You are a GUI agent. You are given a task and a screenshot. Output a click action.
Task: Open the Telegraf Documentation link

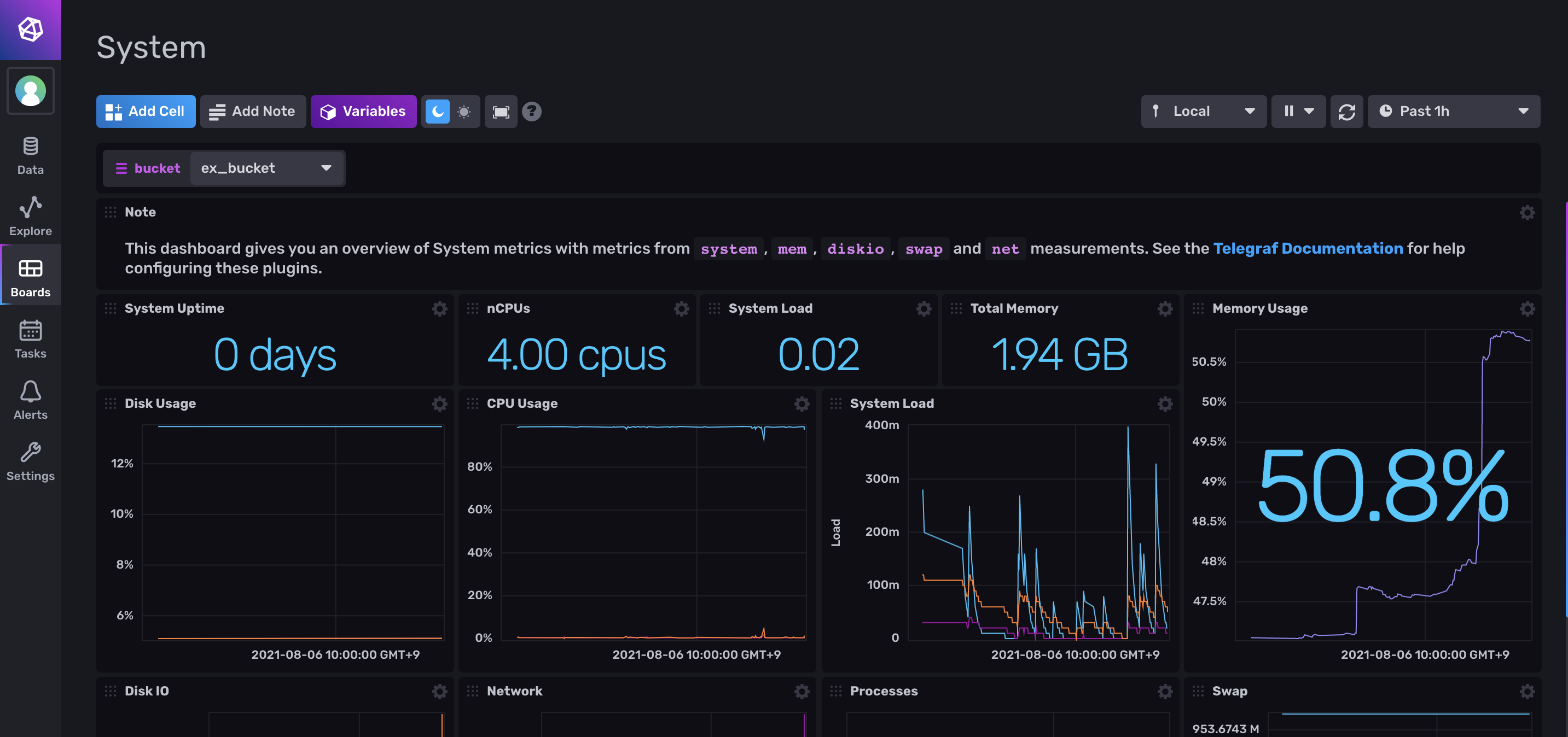(1308, 248)
